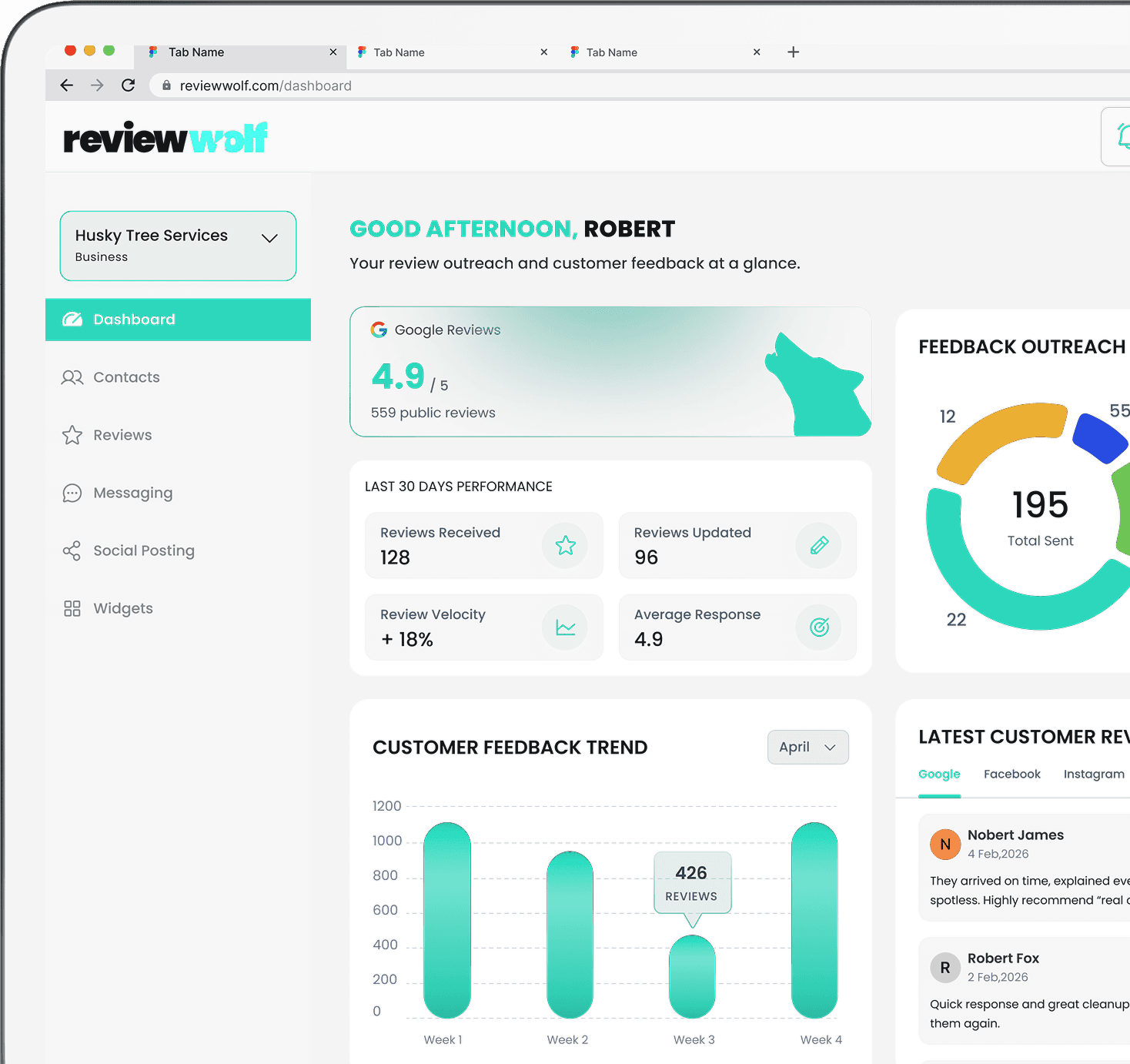Open a new browser tab with plus

point(794,52)
